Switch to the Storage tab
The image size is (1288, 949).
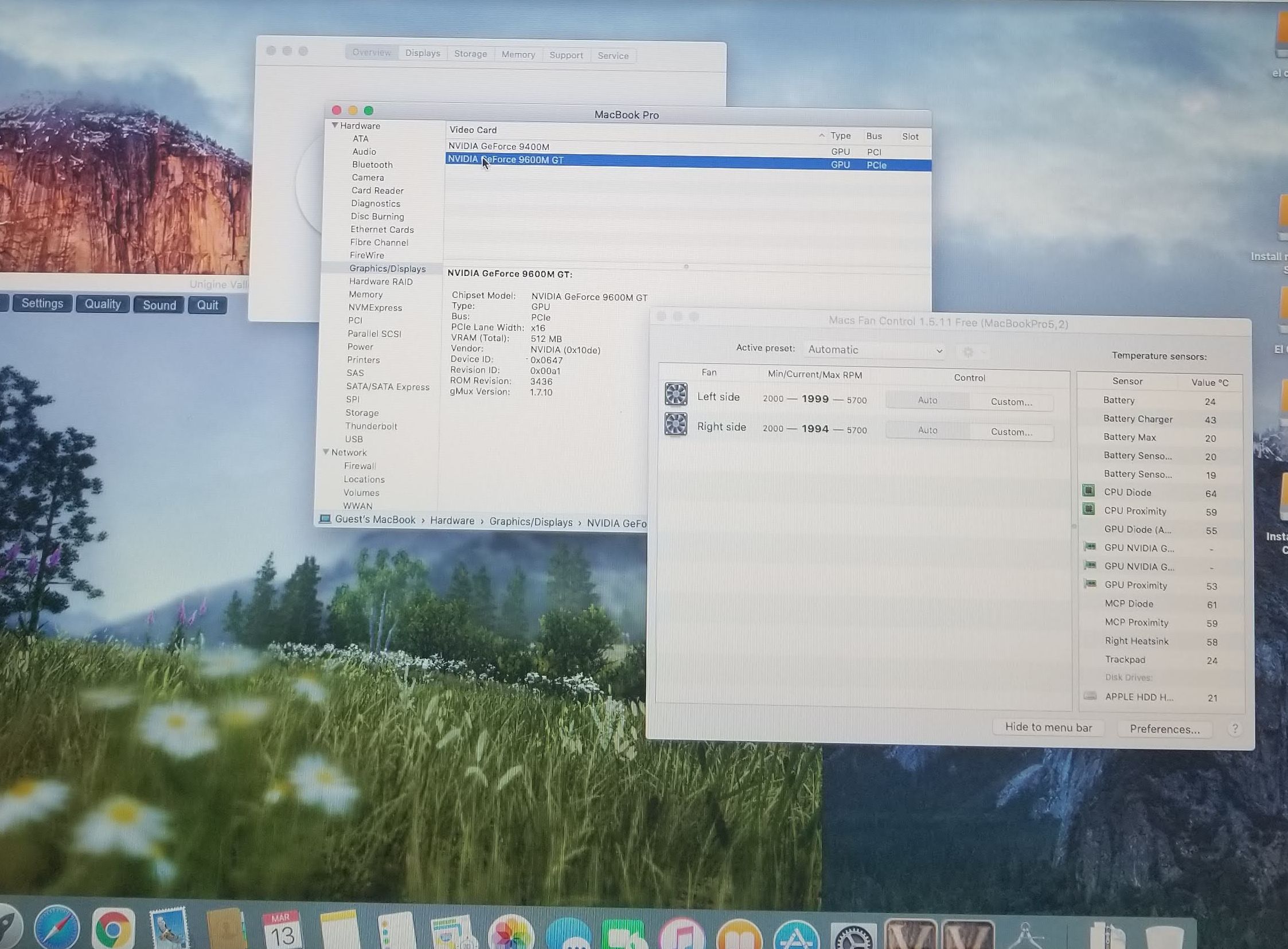[x=470, y=54]
